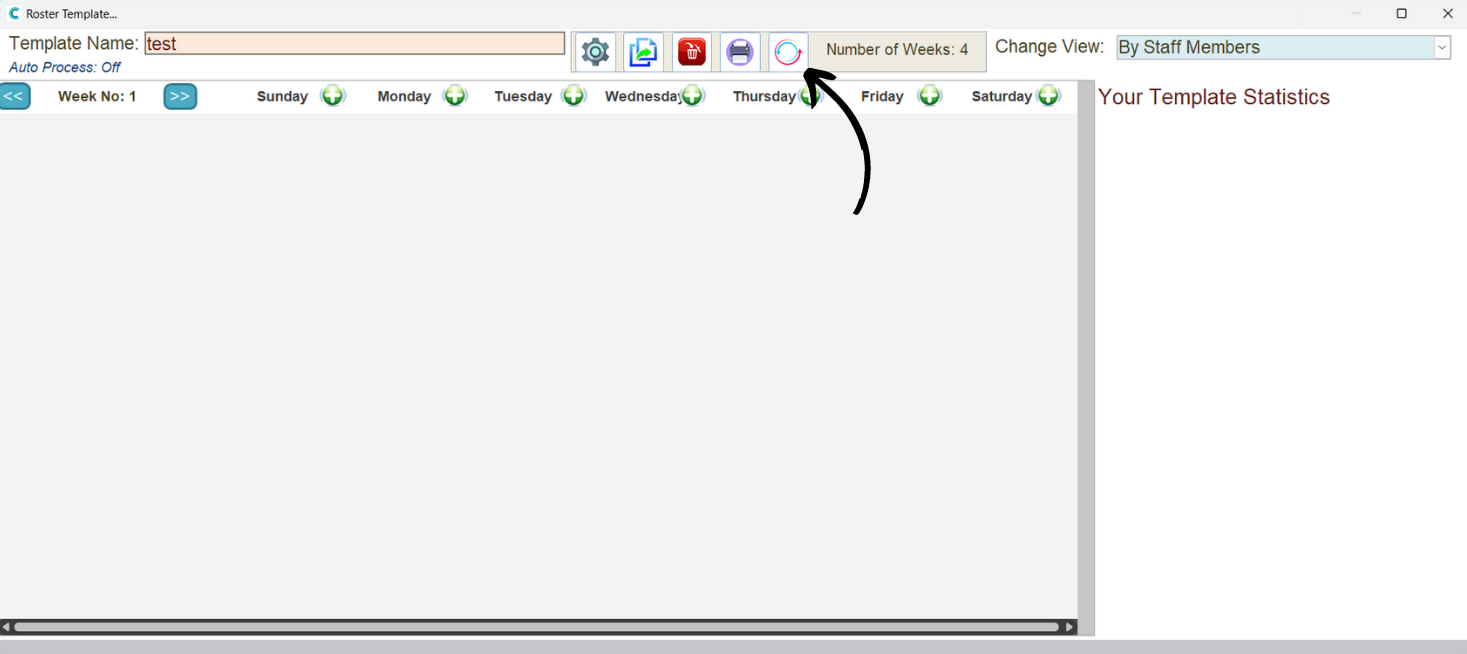
Task: Click the copy/export template icon
Action: coord(643,52)
